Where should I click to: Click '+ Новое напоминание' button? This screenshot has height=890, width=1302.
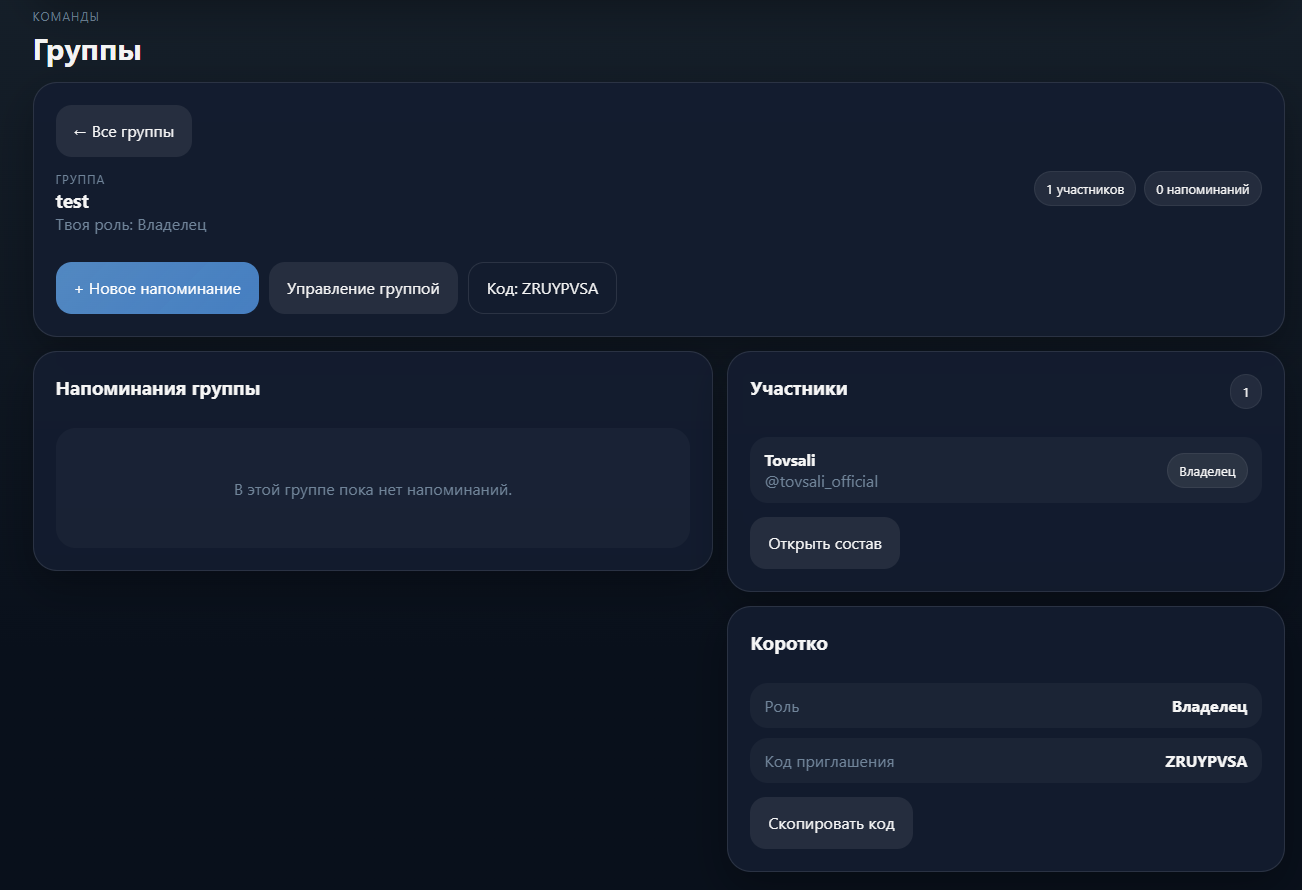click(x=157, y=288)
